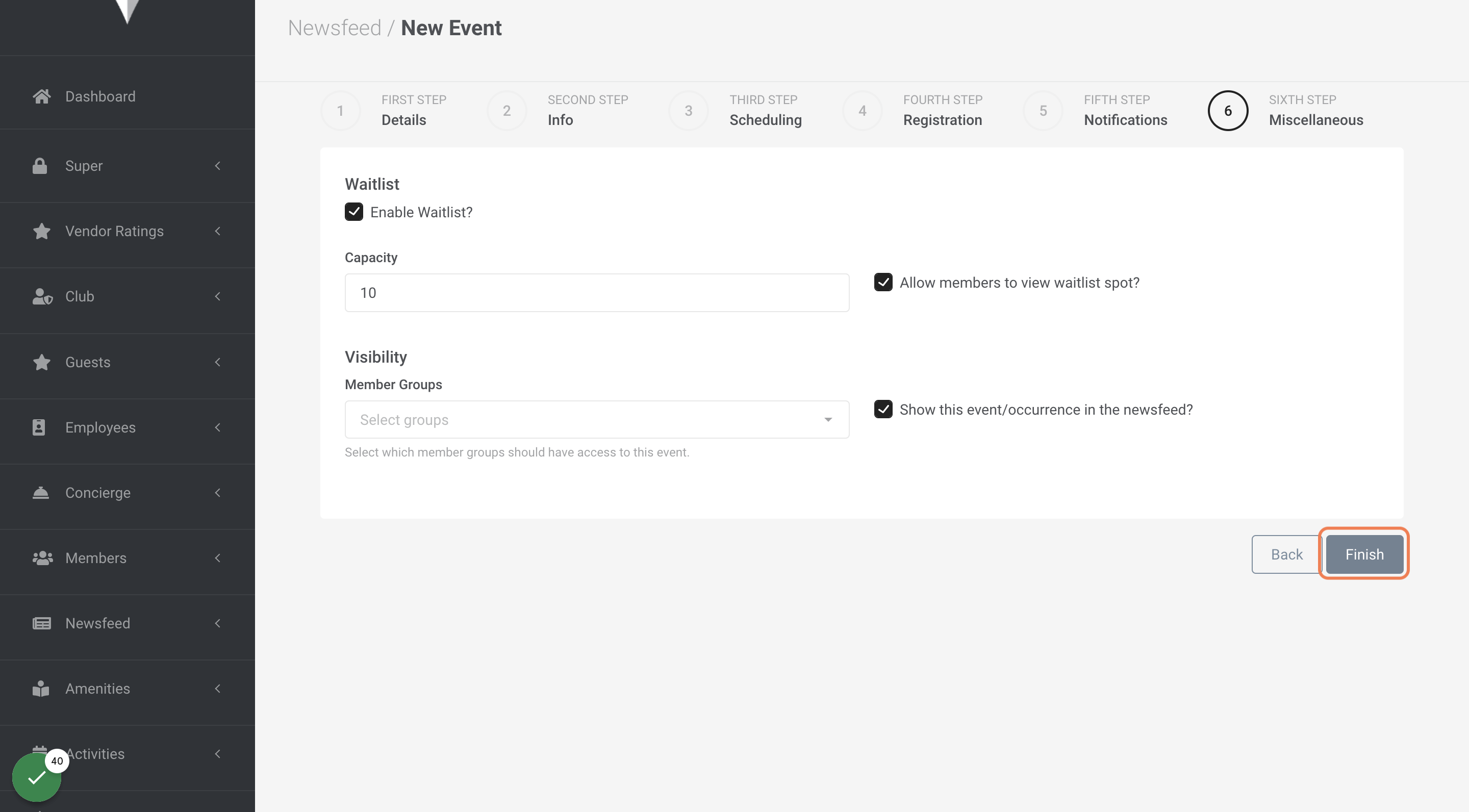Go to step 2 Info
Screen dimensions: 1469x812
tap(558, 111)
